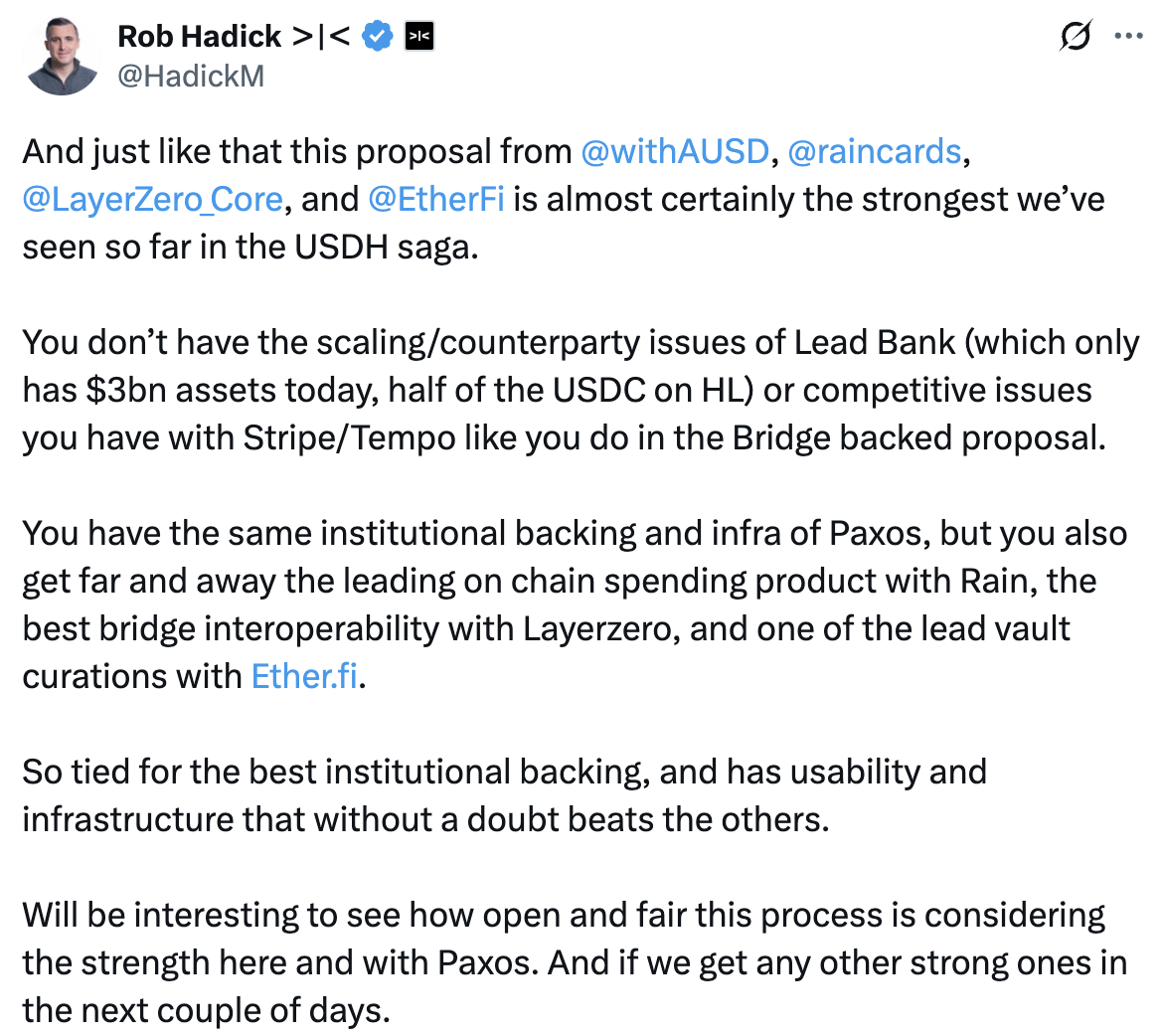
Task: Open the three-dot More options menu
Action: click(x=1129, y=37)
